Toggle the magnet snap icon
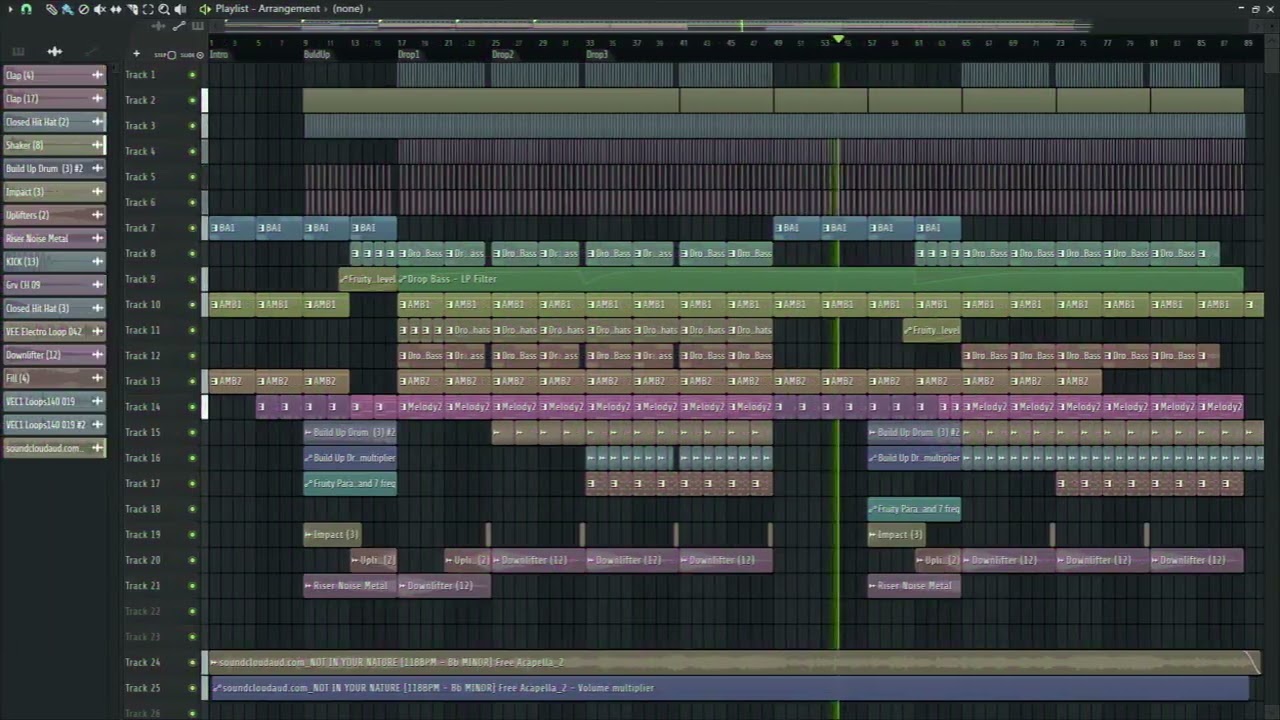Screen dimensions: 1280x720 pyautogui.click(x=26, y=9)
